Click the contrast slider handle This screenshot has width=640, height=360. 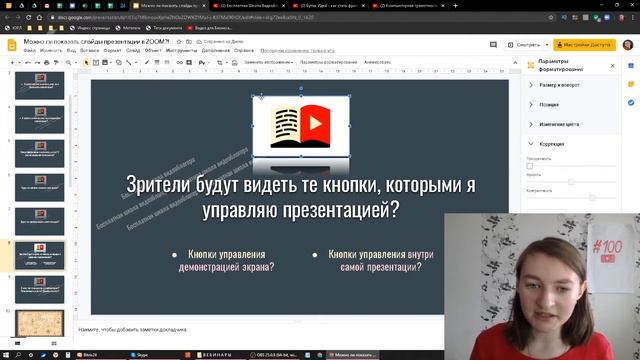click(x=592, y=198)
